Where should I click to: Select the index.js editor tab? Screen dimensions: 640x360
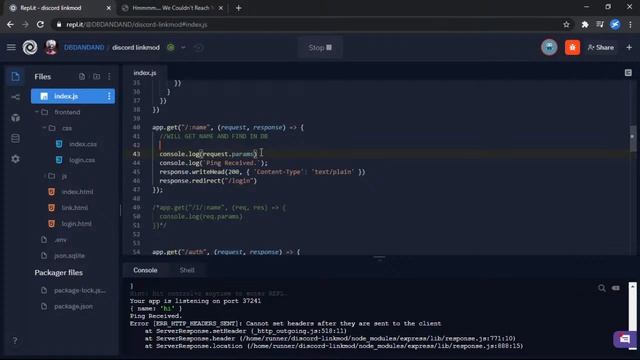145,73
